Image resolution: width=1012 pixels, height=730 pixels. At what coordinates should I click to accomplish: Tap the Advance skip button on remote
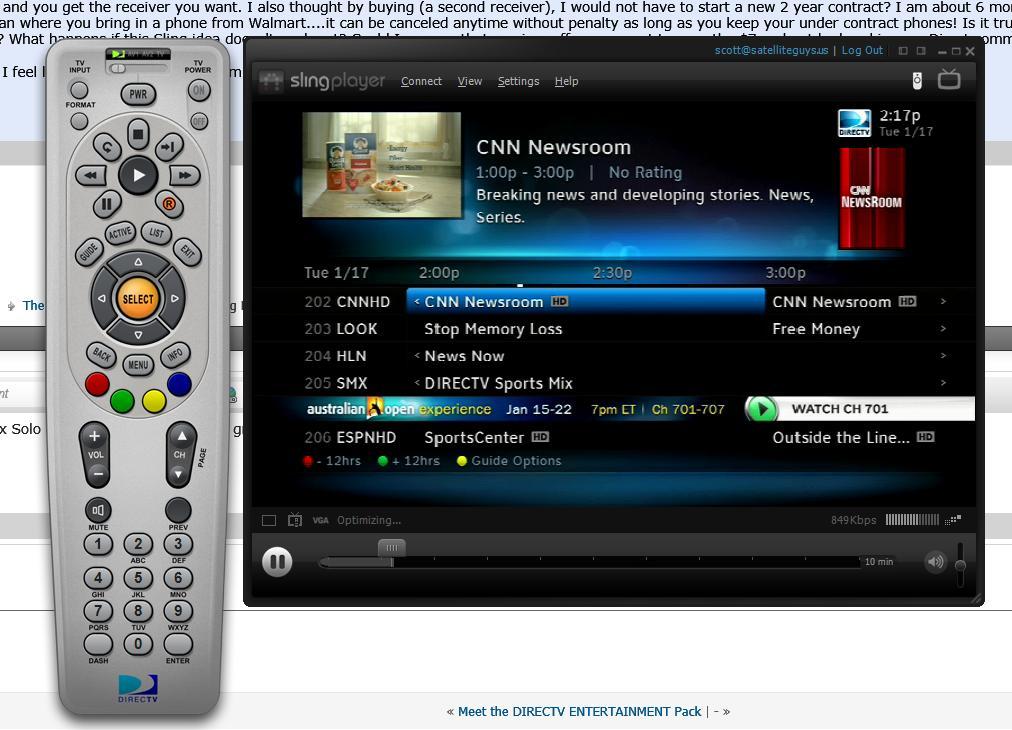pos(169,147)
